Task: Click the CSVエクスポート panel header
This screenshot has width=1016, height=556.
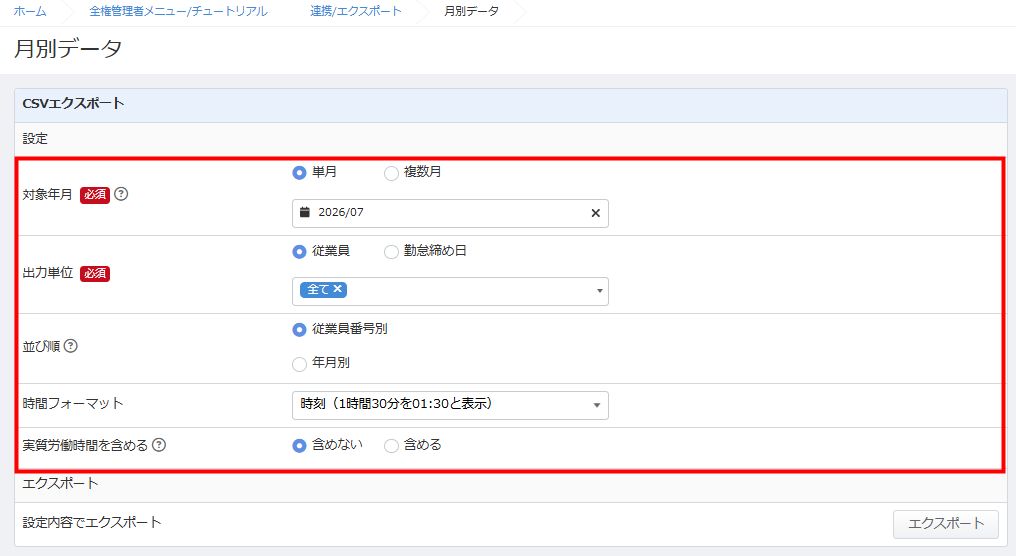Action: pos(511,105)
